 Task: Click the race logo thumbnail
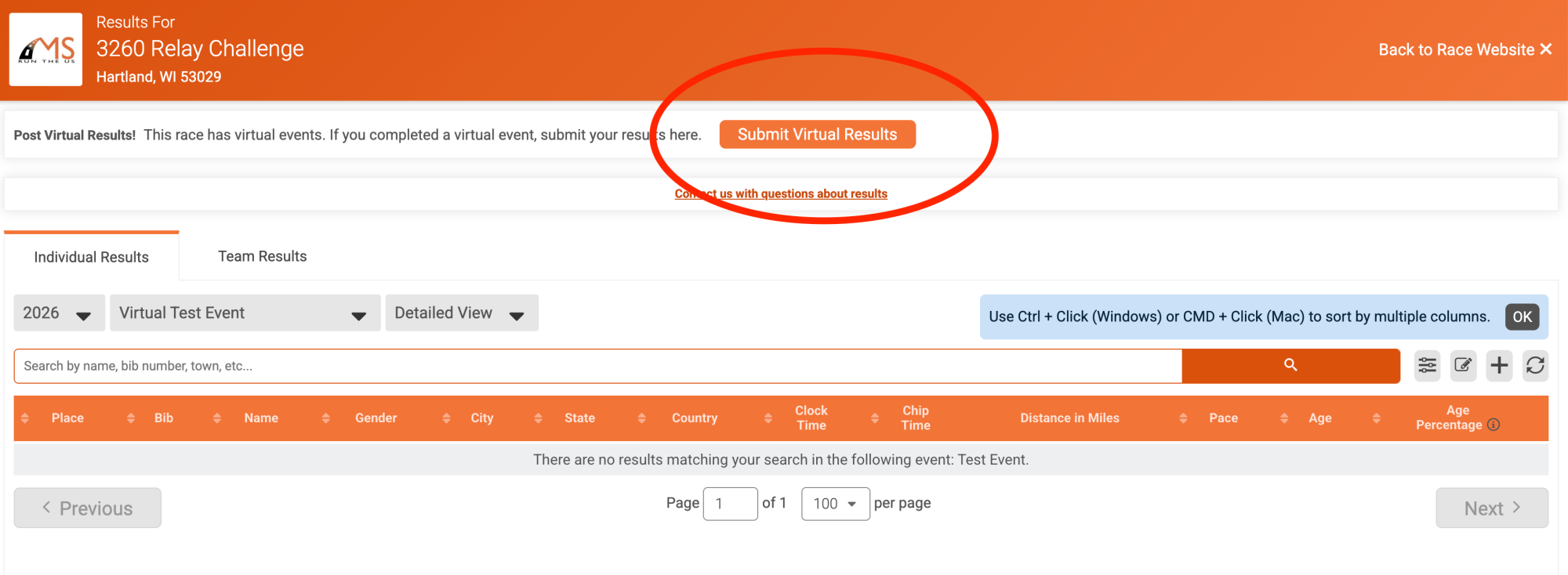pos(45,49)
